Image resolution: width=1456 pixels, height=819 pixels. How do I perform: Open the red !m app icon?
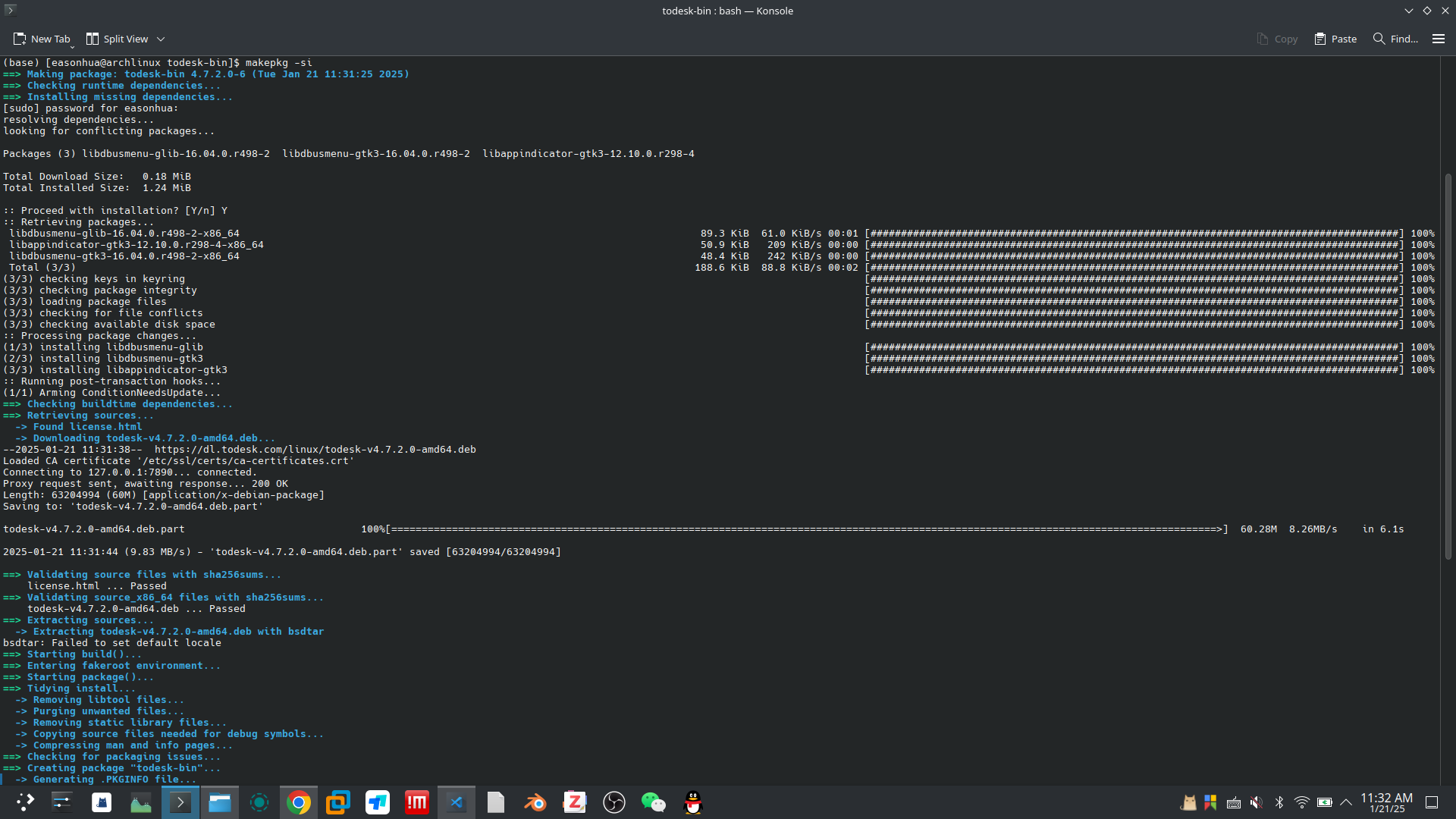click(417, 802)
